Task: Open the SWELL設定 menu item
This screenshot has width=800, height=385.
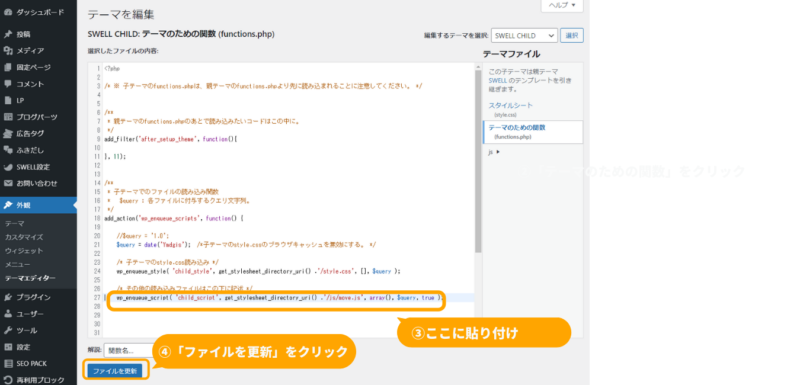Action: pyautogui.click(x=33, y=167)
